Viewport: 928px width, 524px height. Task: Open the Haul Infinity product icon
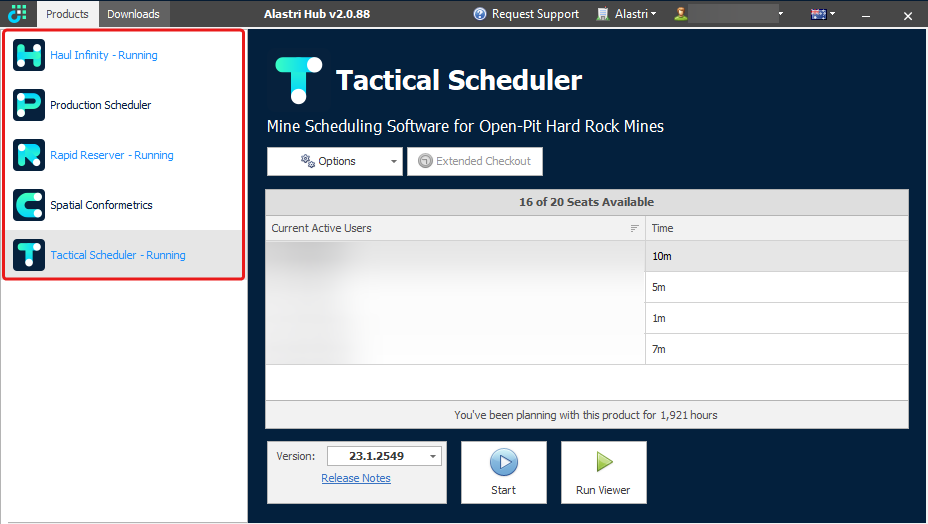(x=29, y=55)
